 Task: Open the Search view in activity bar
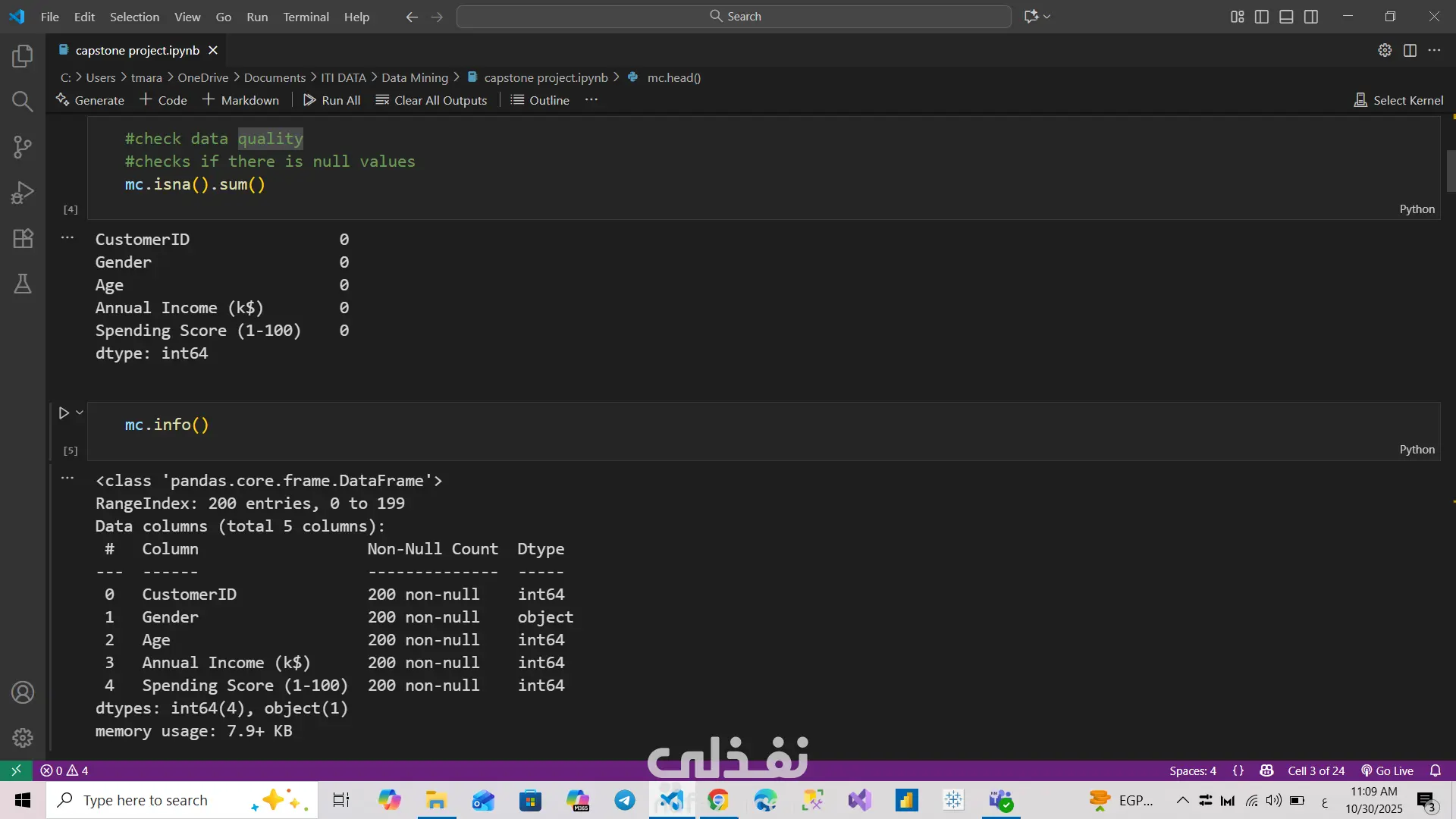click(23, 101)
